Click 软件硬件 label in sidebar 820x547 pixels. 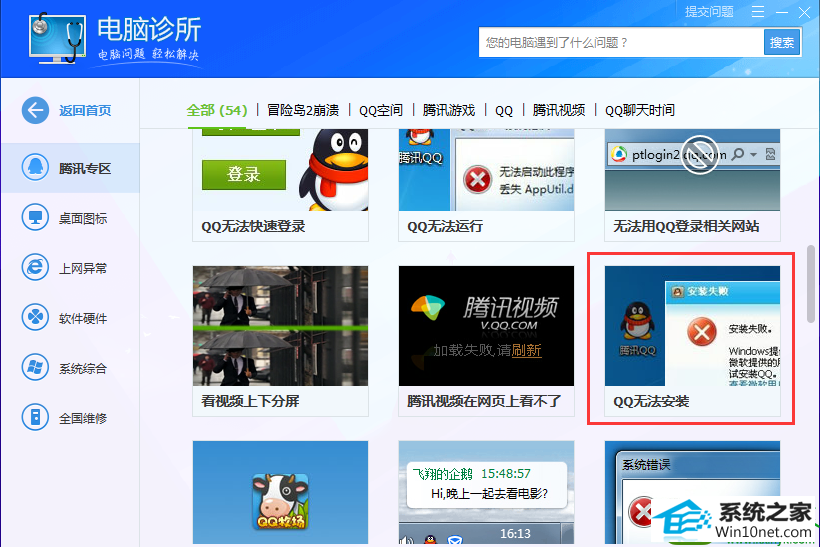(x=83, y=318)
